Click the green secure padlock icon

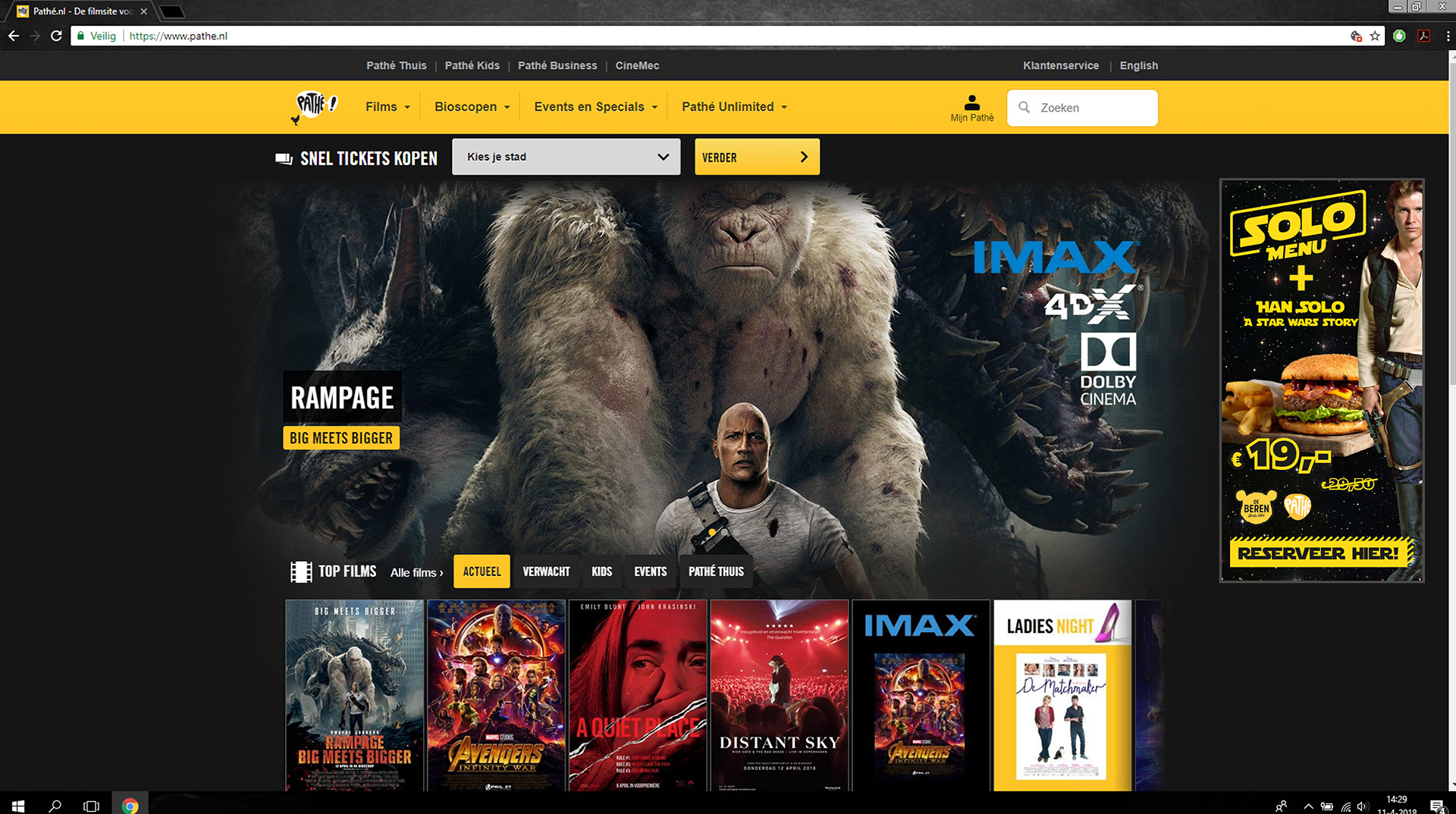coord(80,36)
